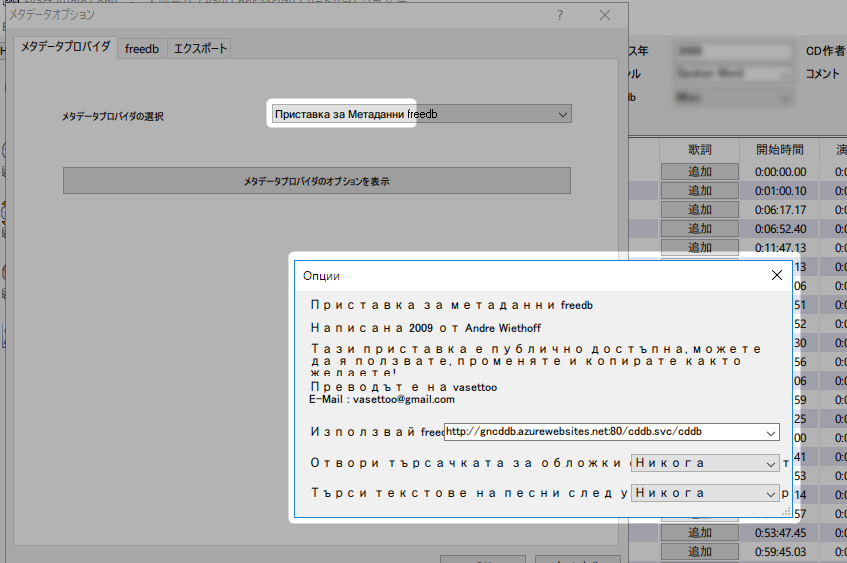
Task: Click the コメント label in main window
Action: tap(822, 73)
